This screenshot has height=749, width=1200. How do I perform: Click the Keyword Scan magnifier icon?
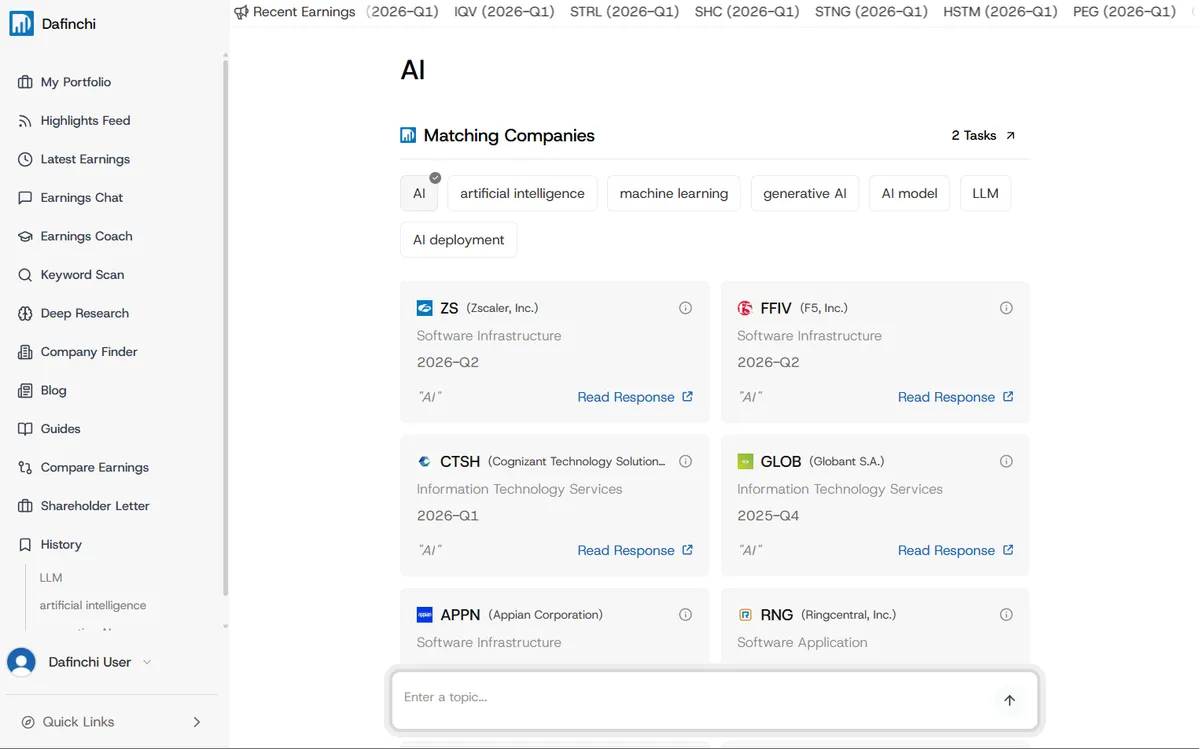[x=25, y=275]
